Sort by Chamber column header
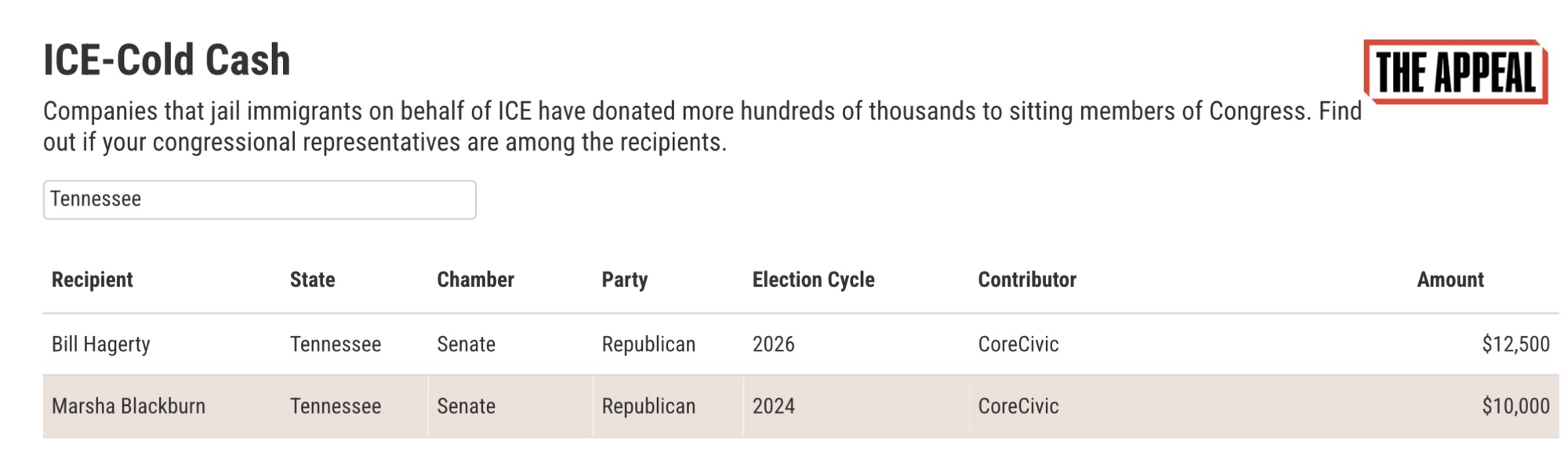The image size is (1568, 455). click(x=475, y=280)
